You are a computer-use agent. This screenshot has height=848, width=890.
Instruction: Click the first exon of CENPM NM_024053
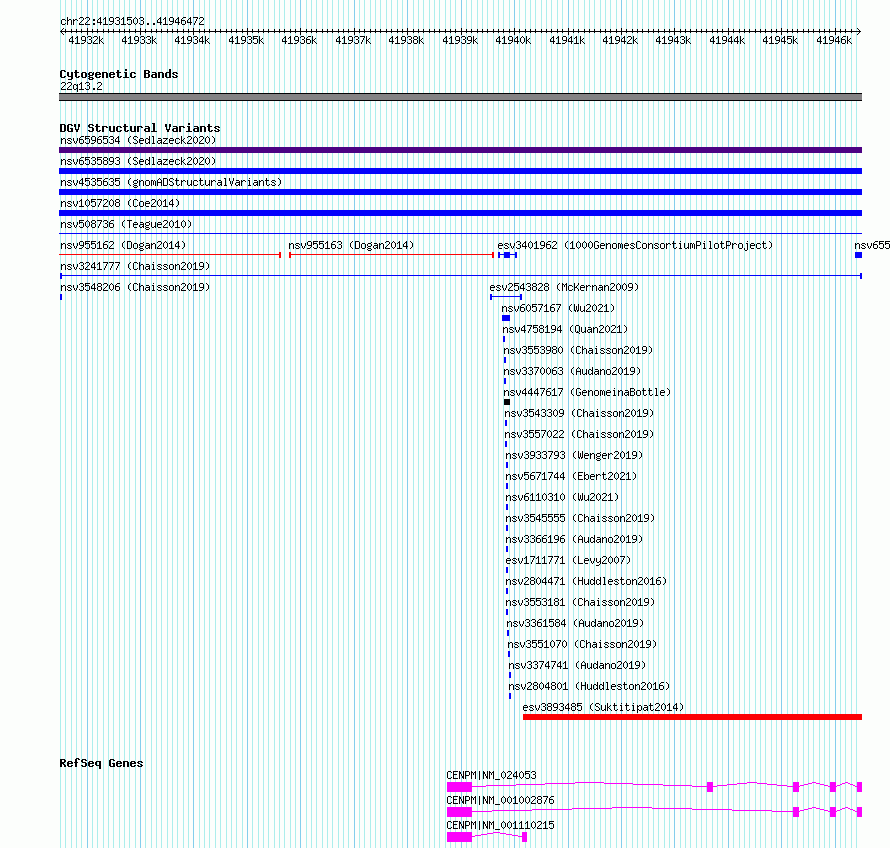459,787
